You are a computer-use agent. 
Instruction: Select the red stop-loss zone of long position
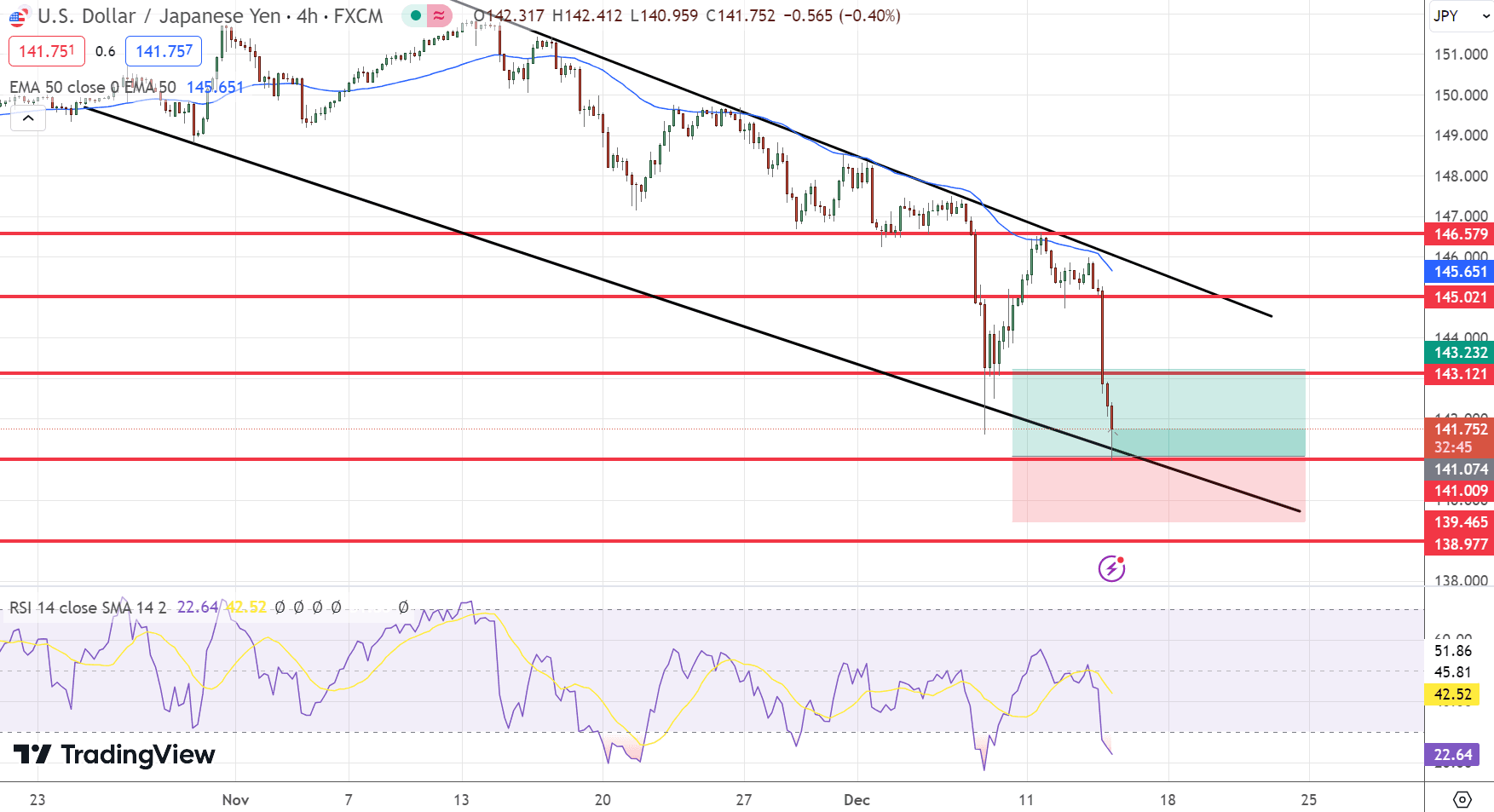click(1158, 490)
